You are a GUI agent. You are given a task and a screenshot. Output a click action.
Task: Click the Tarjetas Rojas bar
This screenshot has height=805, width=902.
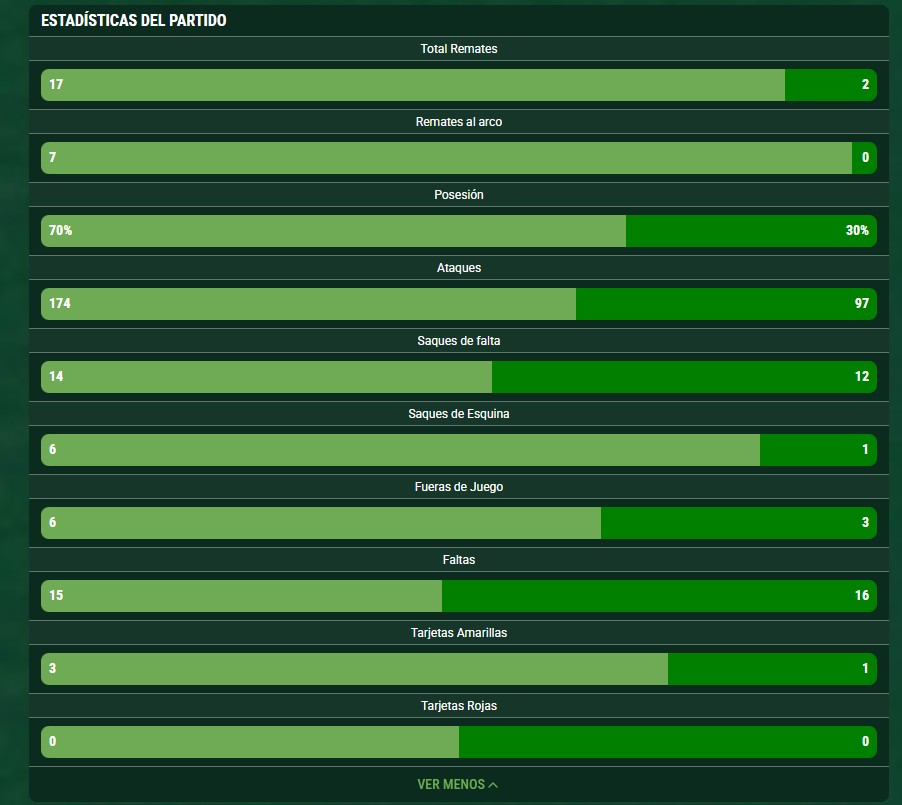(x=458, y=742)
